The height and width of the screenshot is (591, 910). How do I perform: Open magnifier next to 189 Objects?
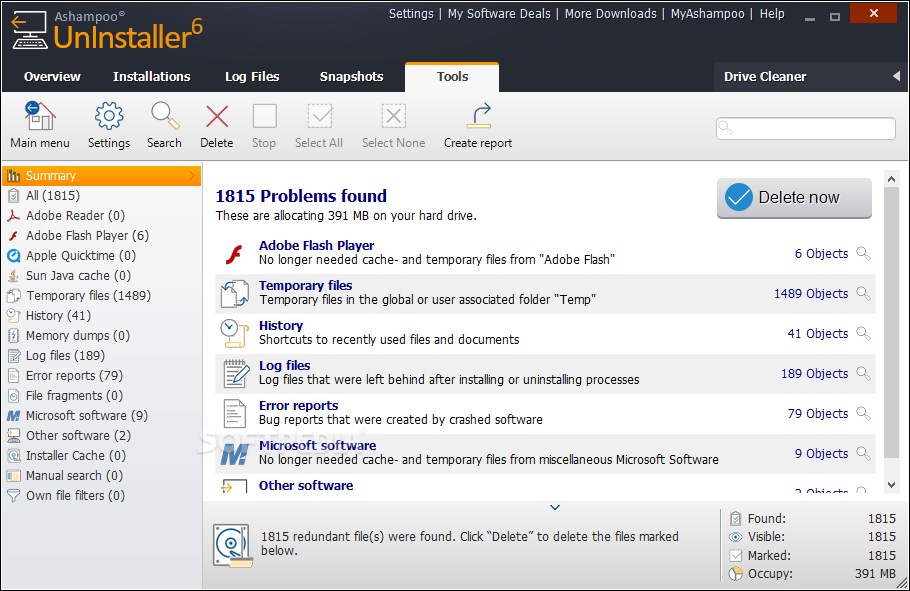[864, 373]
